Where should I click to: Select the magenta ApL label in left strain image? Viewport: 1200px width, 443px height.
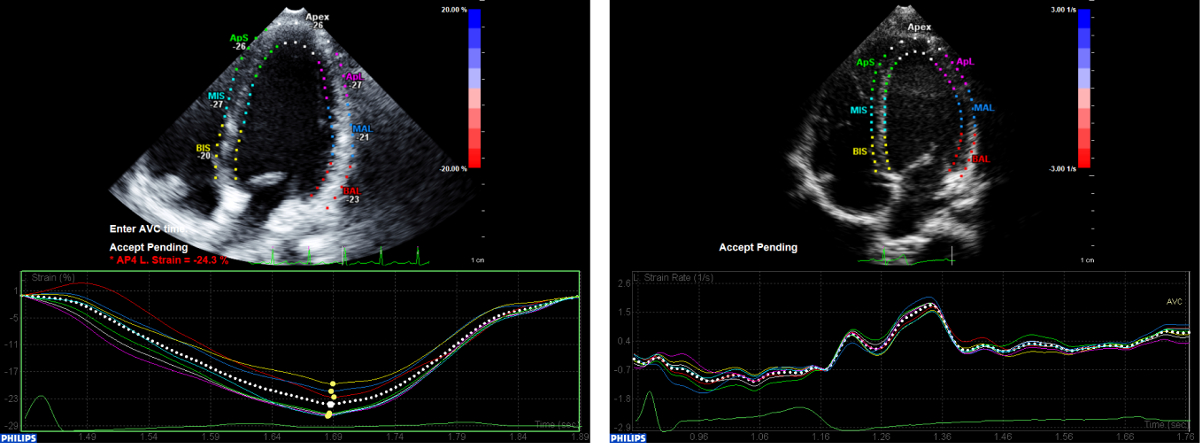[354, 76]
